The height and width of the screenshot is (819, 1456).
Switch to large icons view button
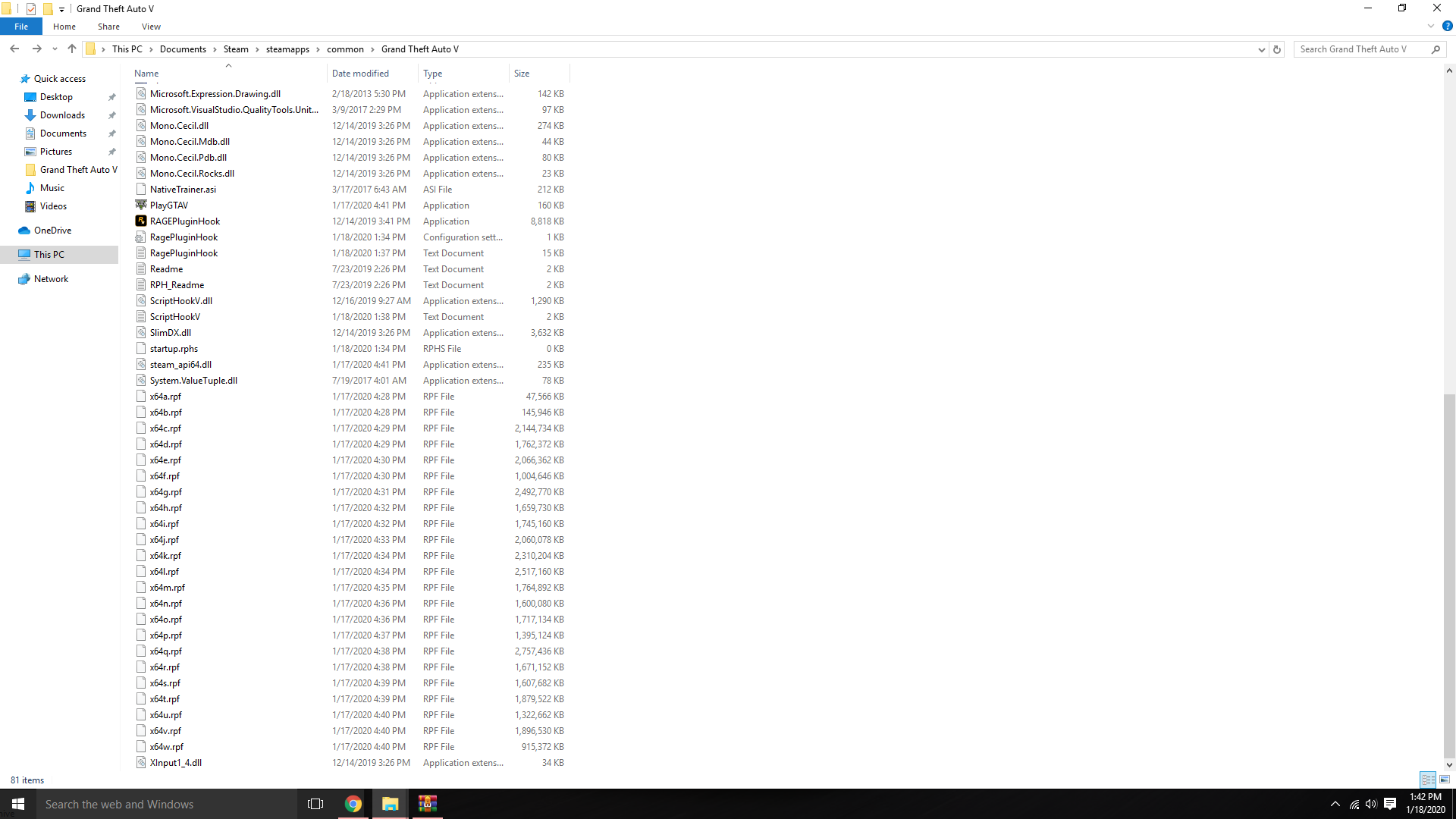(1445, 780)
